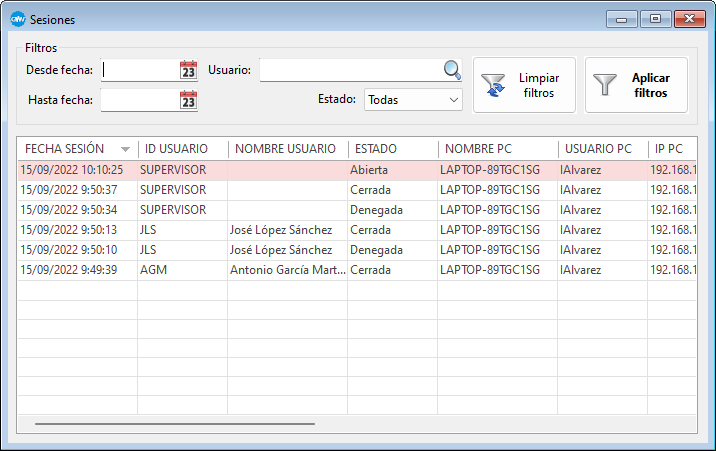Focus the Desde fecha input field
716x451 pixels.
pos(140,70)
